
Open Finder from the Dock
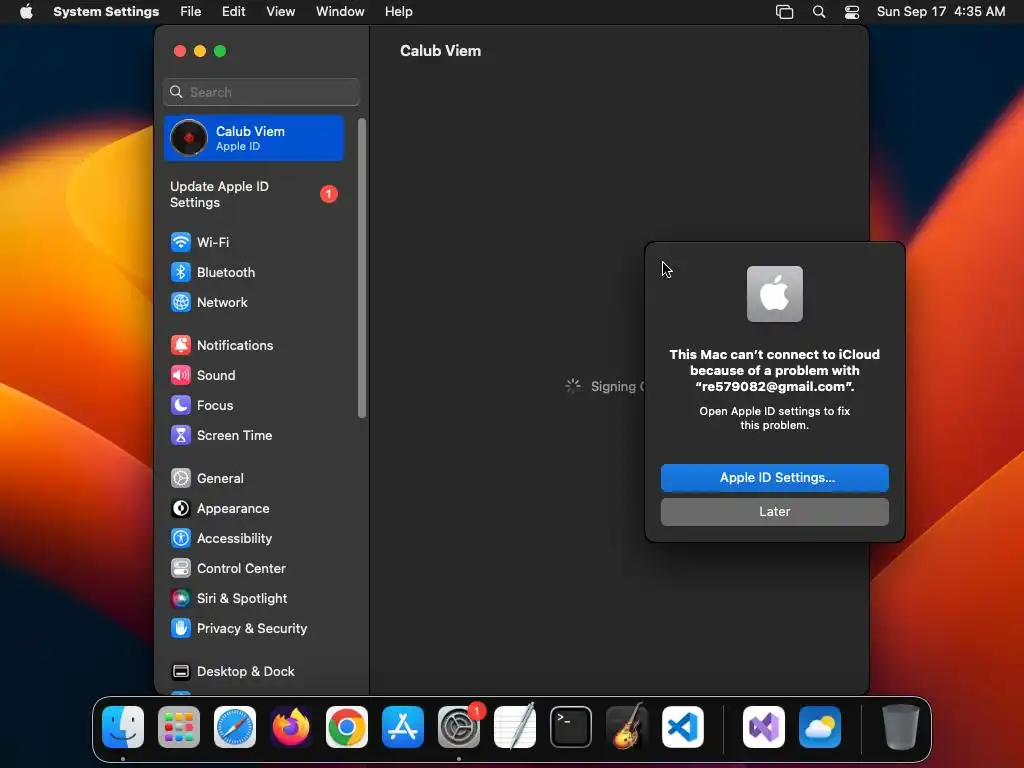pyautogui.click(x=123, y=727)
